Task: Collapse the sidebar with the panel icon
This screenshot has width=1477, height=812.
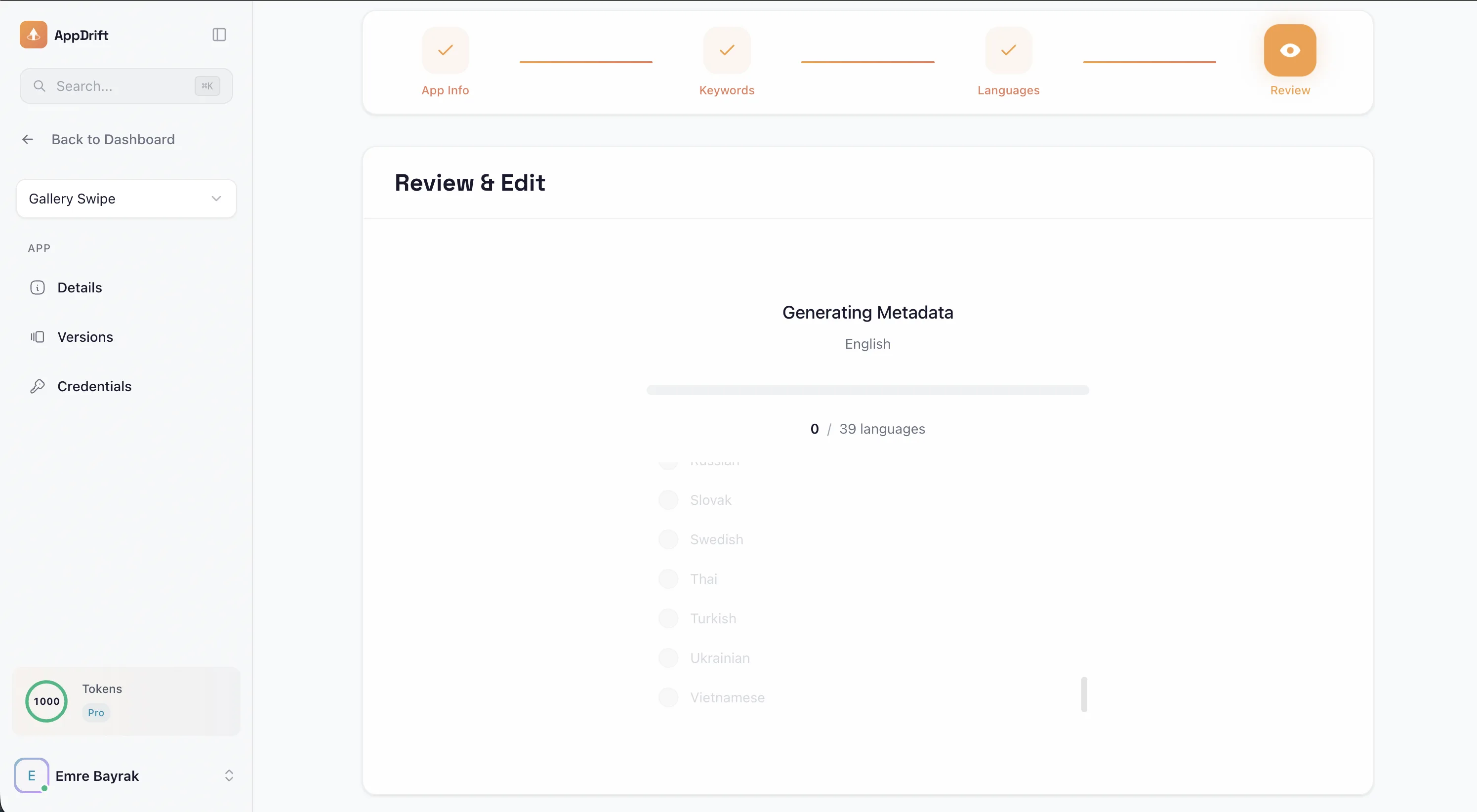Action: (219, 35)
